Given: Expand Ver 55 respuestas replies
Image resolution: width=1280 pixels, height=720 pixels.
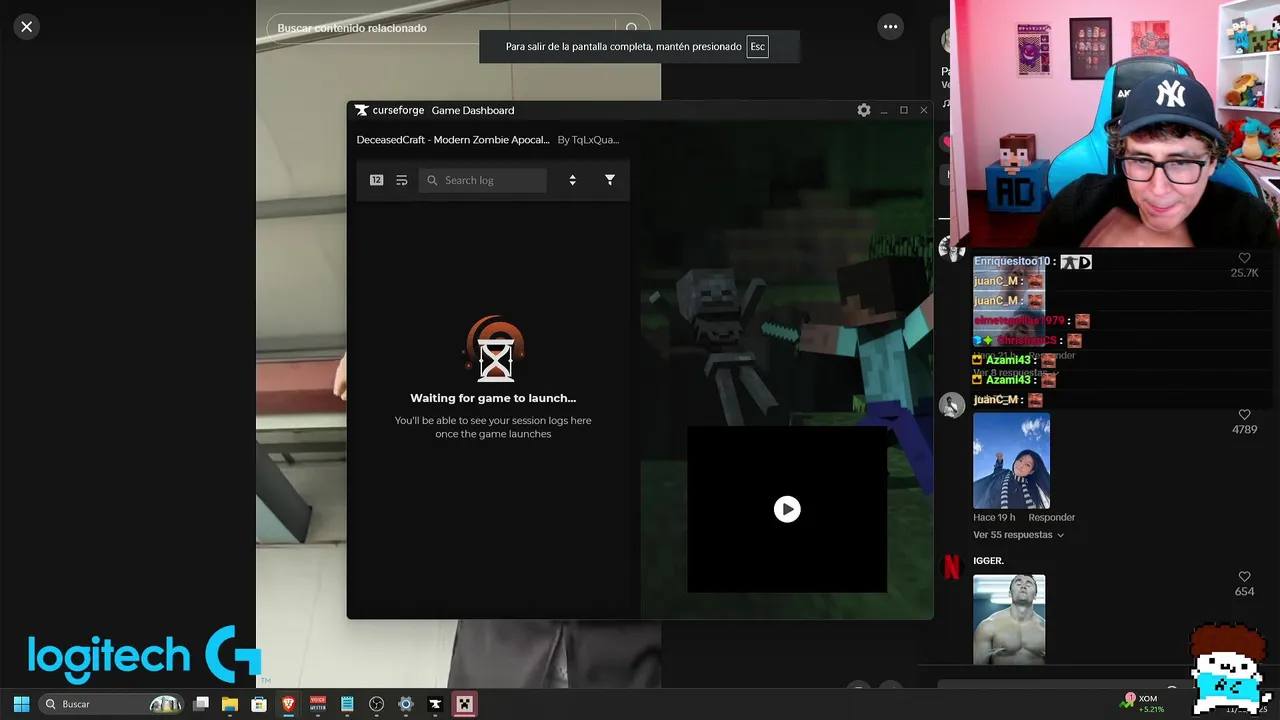Looking at the screenshot, I should tap(1018, 535).
